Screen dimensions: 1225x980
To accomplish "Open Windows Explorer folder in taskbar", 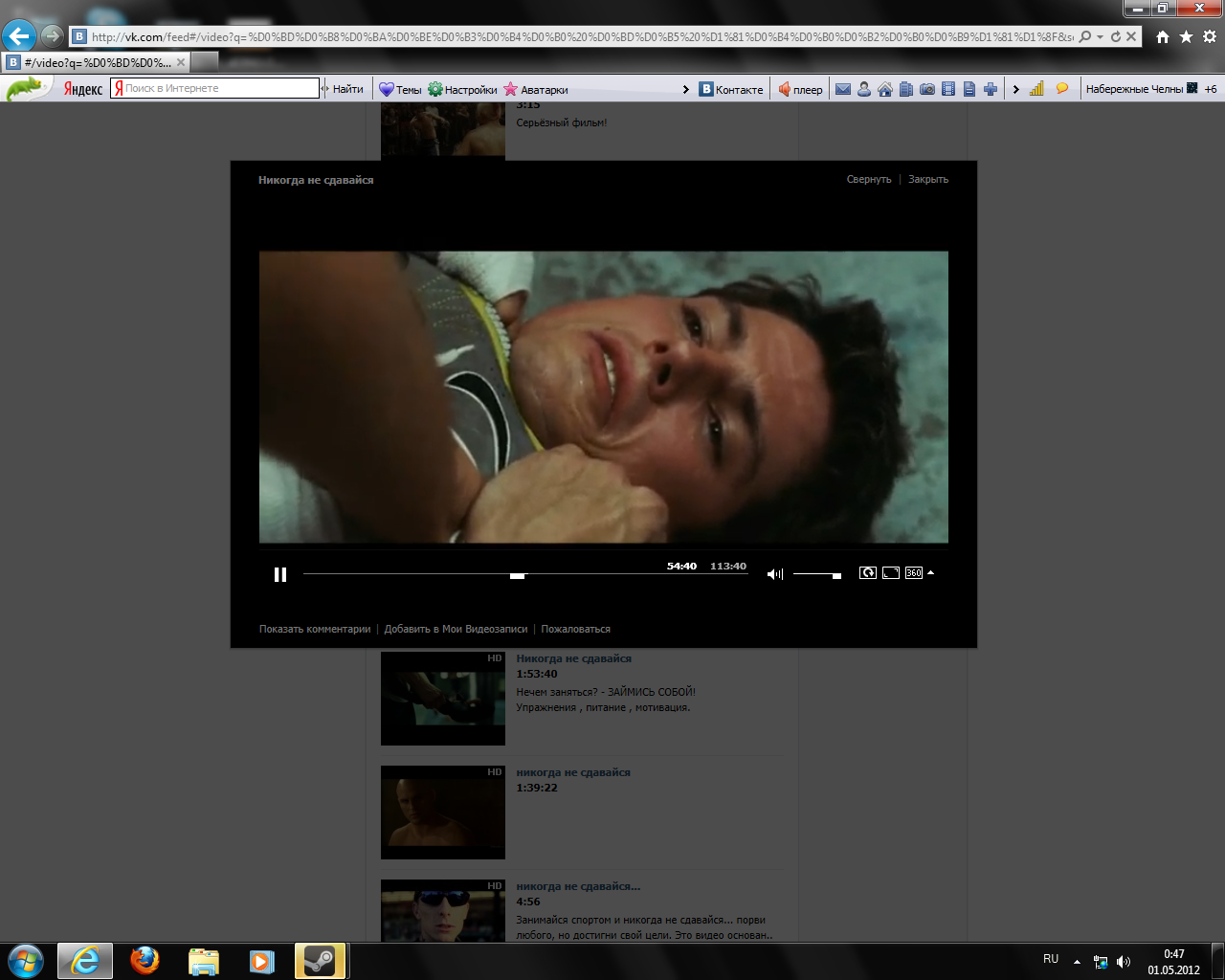I will coord(203,961).
